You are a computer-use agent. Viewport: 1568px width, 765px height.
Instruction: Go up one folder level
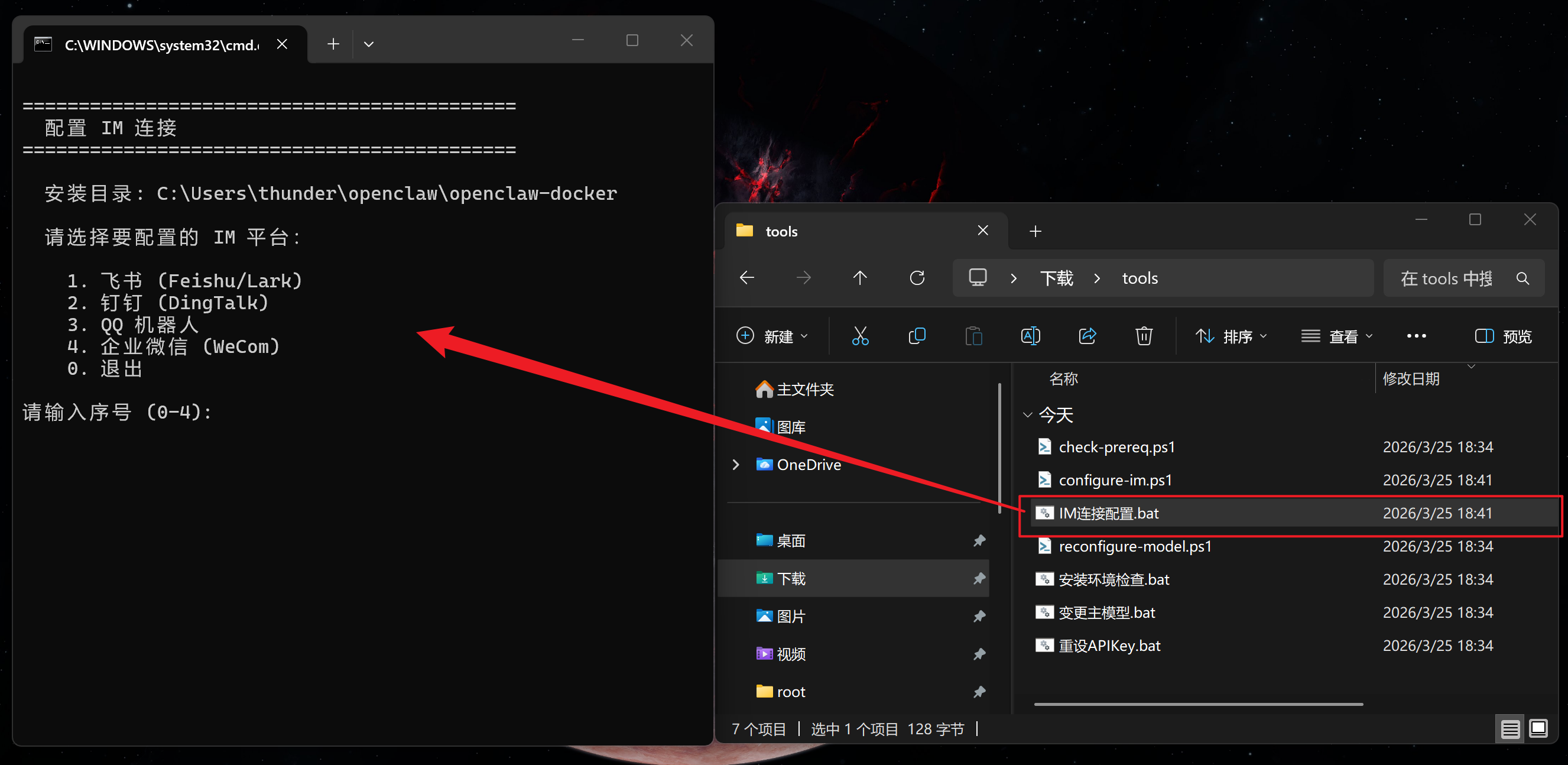[x=859, y=278]
